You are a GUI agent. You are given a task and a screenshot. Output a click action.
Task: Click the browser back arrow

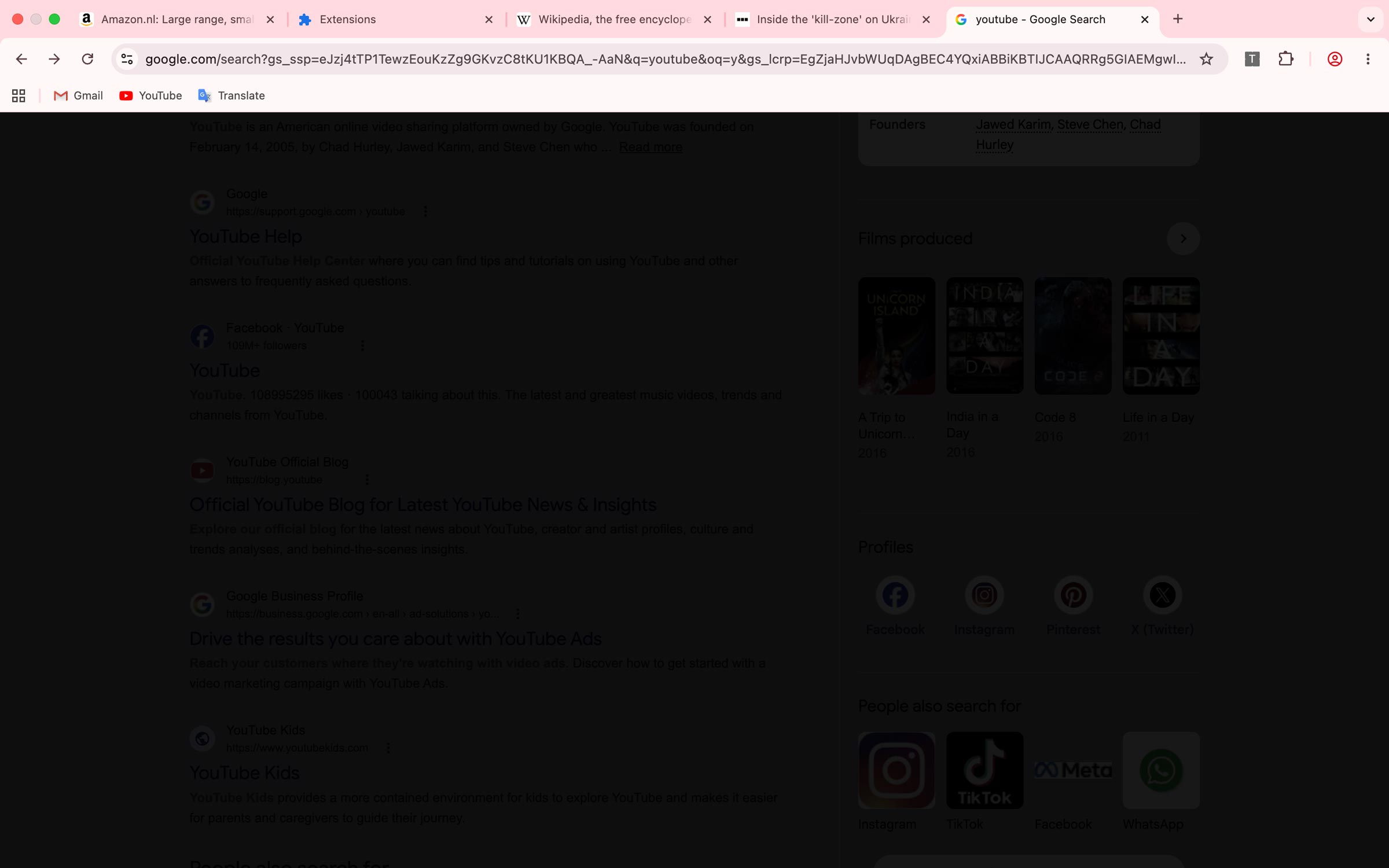click(21, 59)
